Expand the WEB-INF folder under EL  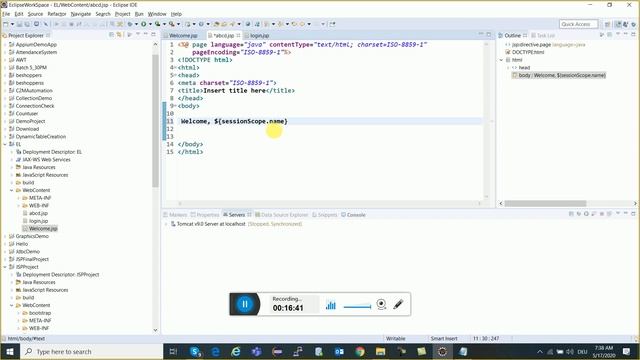(x=18, y=206)
